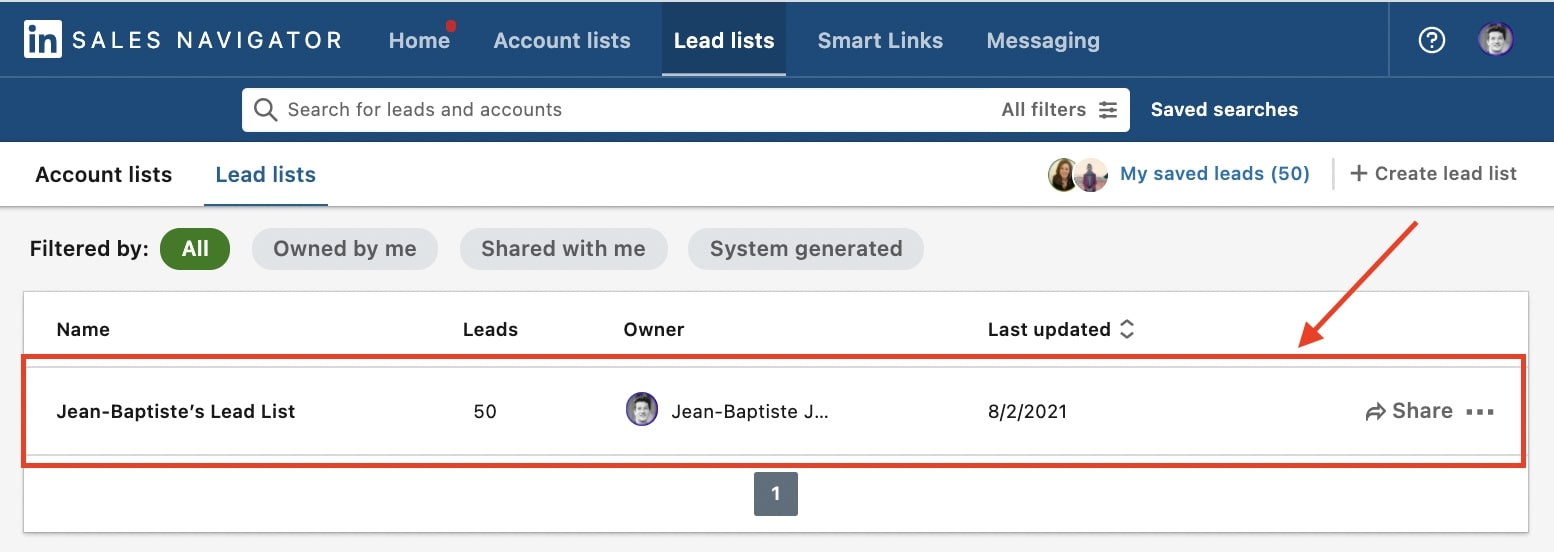Select Lead lists in top navigation

pyautogui.click(x=724, y=41)
